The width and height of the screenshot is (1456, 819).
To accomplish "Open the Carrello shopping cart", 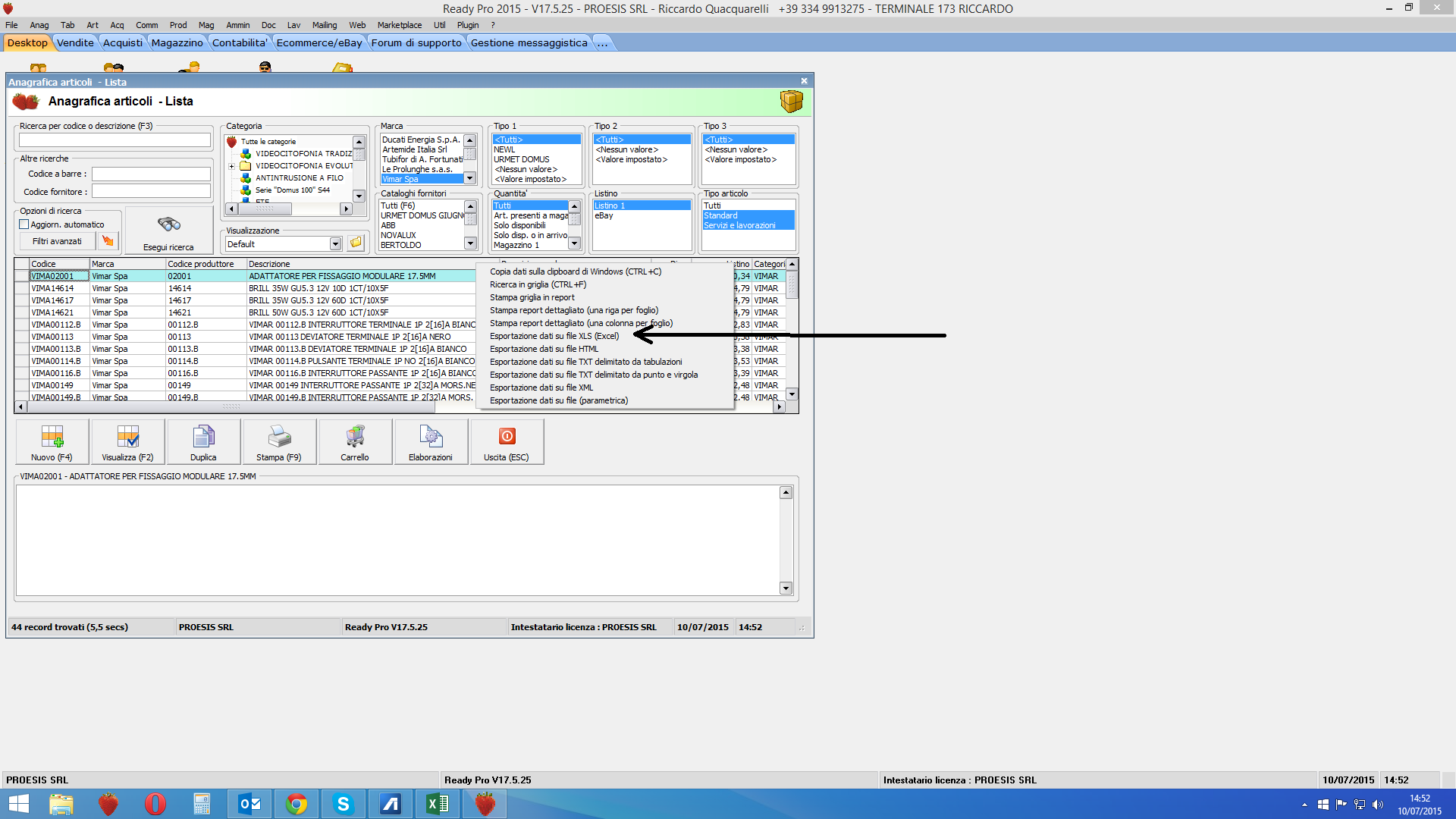I will (x=355, y=442).
